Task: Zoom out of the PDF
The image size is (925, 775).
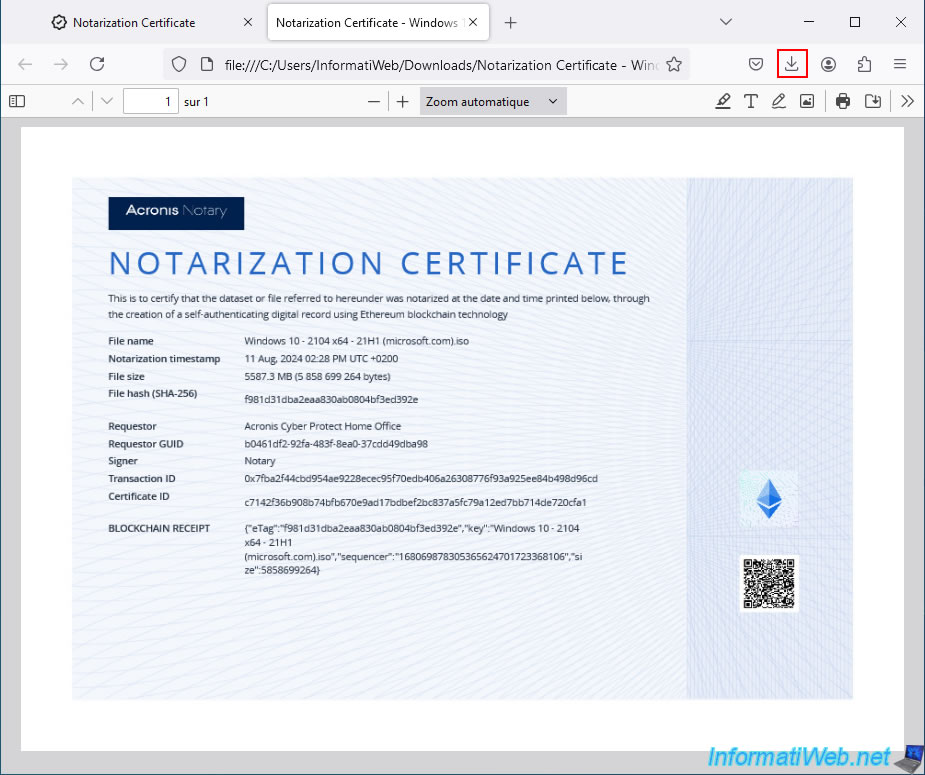Action: (373, 101)
